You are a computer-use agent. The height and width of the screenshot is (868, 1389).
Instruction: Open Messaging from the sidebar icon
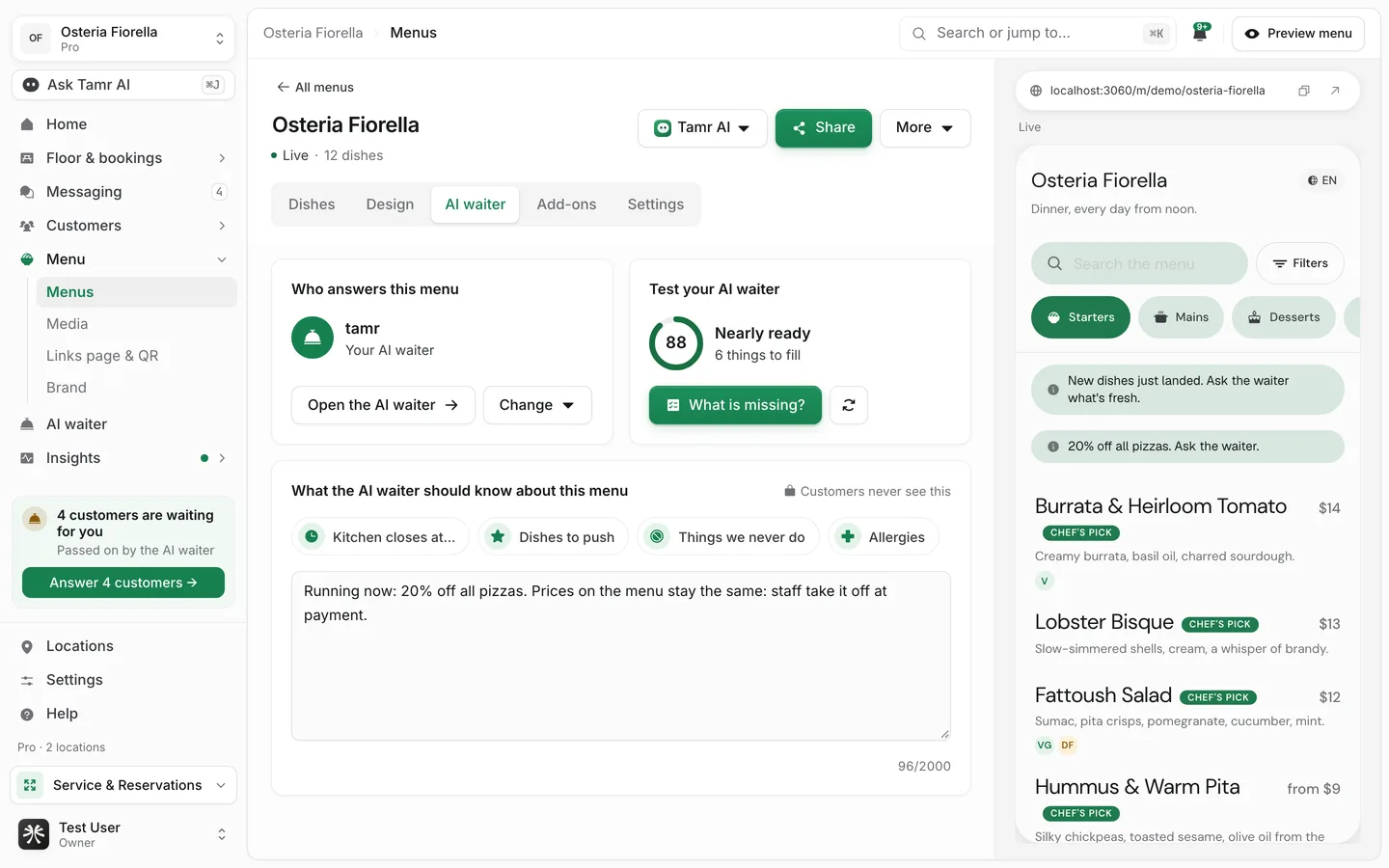pos(27,192)
